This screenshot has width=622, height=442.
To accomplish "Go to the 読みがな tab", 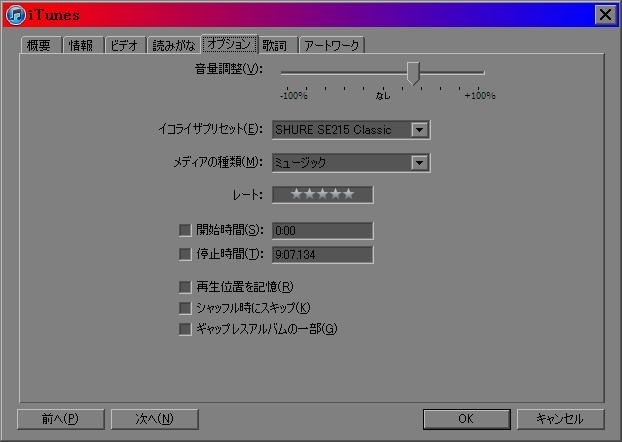I will (173, 45).
